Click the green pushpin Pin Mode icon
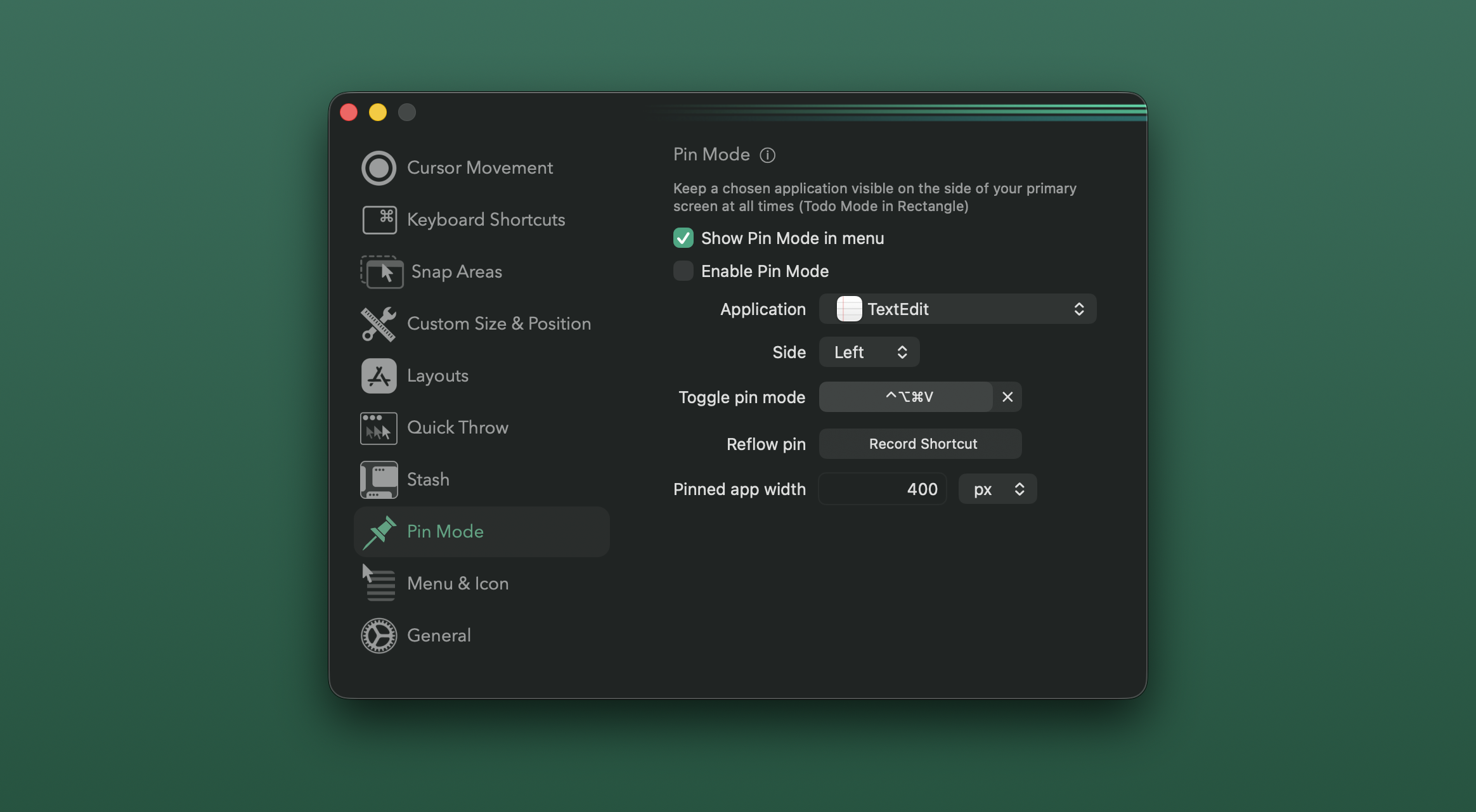Image resolution: width=1476 pixels, height=812 pixels. click(x=379, y=532)
